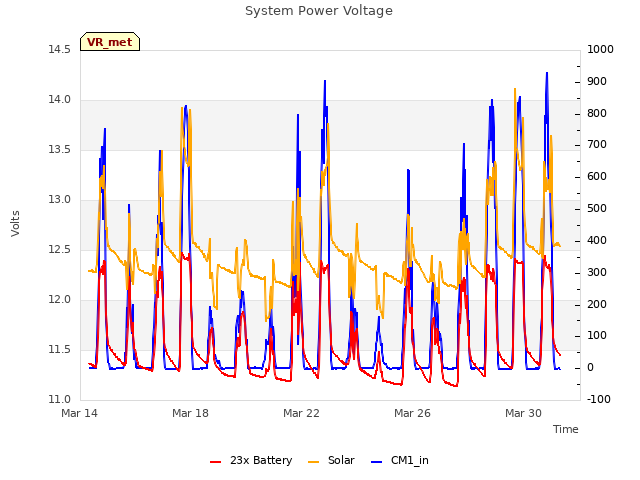The height and width of the screenshot is (480, 640).
Task: Click the -100 right axis value
Action: click(598, 399)
